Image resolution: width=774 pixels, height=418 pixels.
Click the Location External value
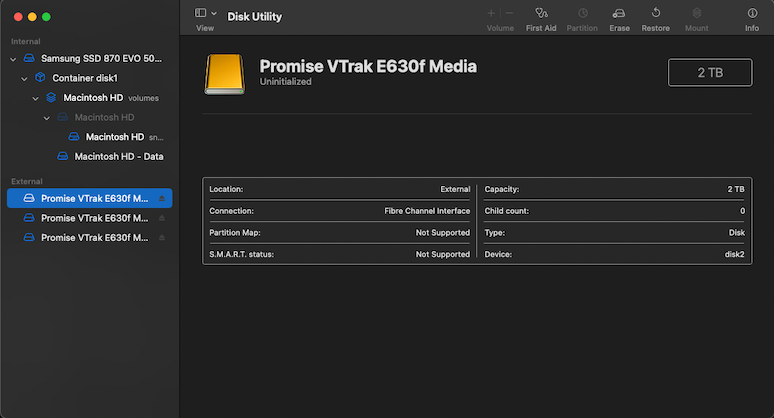(455, 189)
